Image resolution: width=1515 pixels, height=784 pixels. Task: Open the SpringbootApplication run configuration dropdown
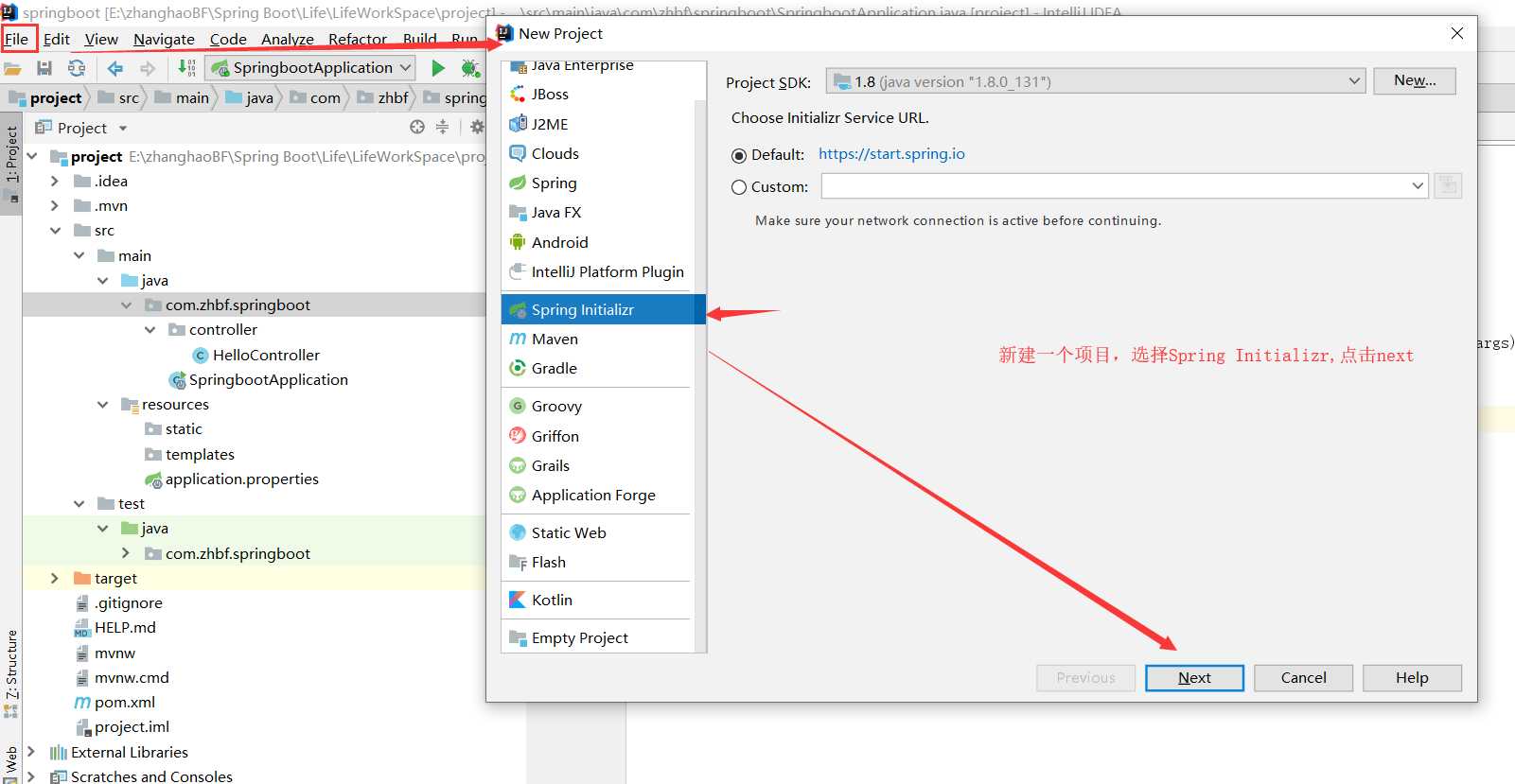(311, 68)
